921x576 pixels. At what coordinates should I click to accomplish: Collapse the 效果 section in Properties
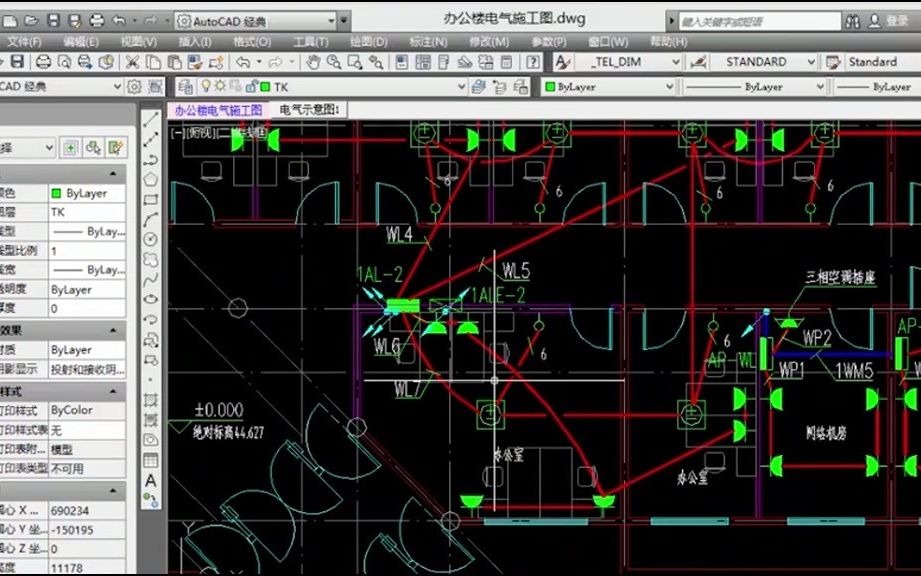coord(113,331)
